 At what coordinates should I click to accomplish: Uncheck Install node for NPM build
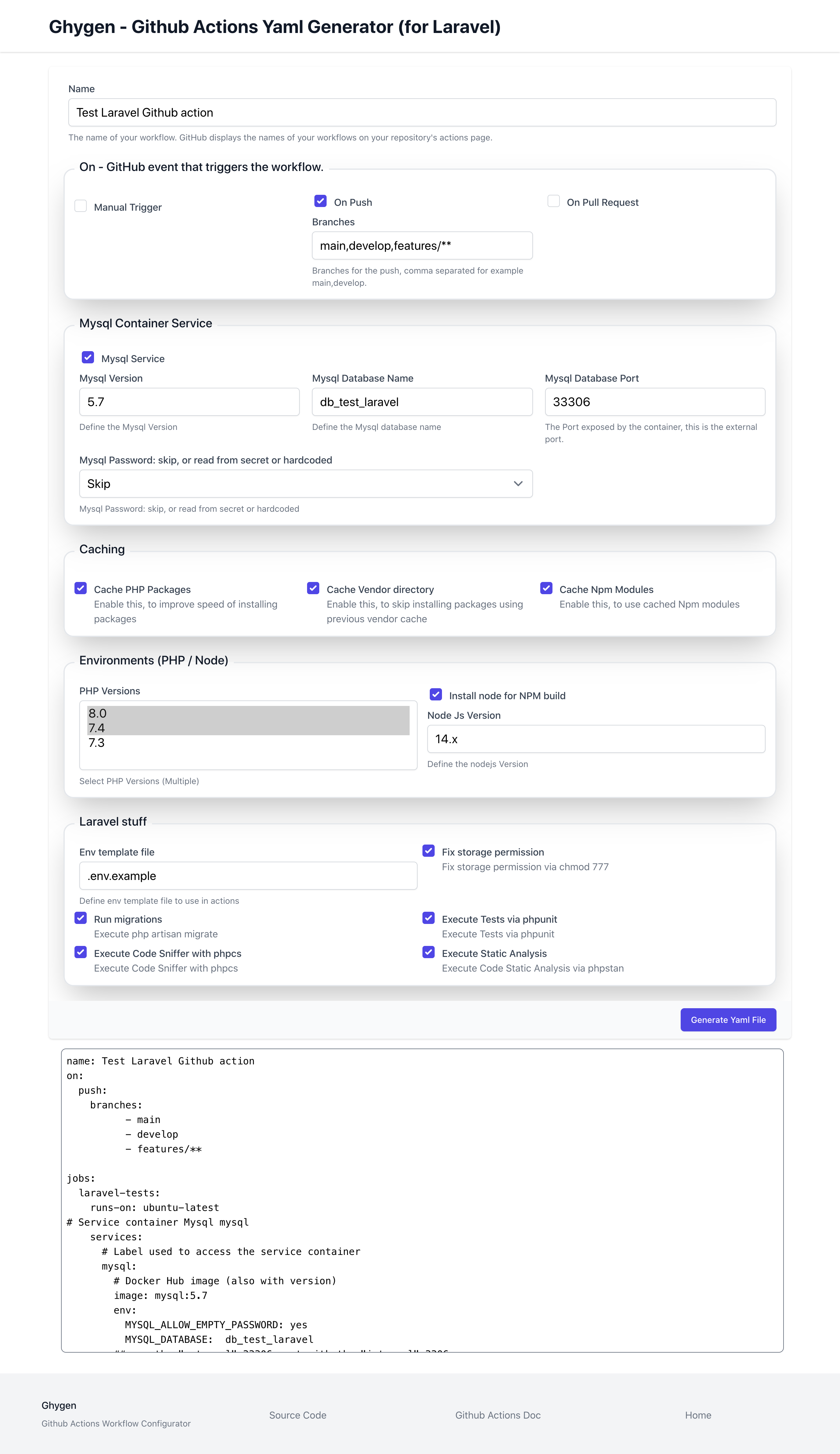(x=436, y=694)
